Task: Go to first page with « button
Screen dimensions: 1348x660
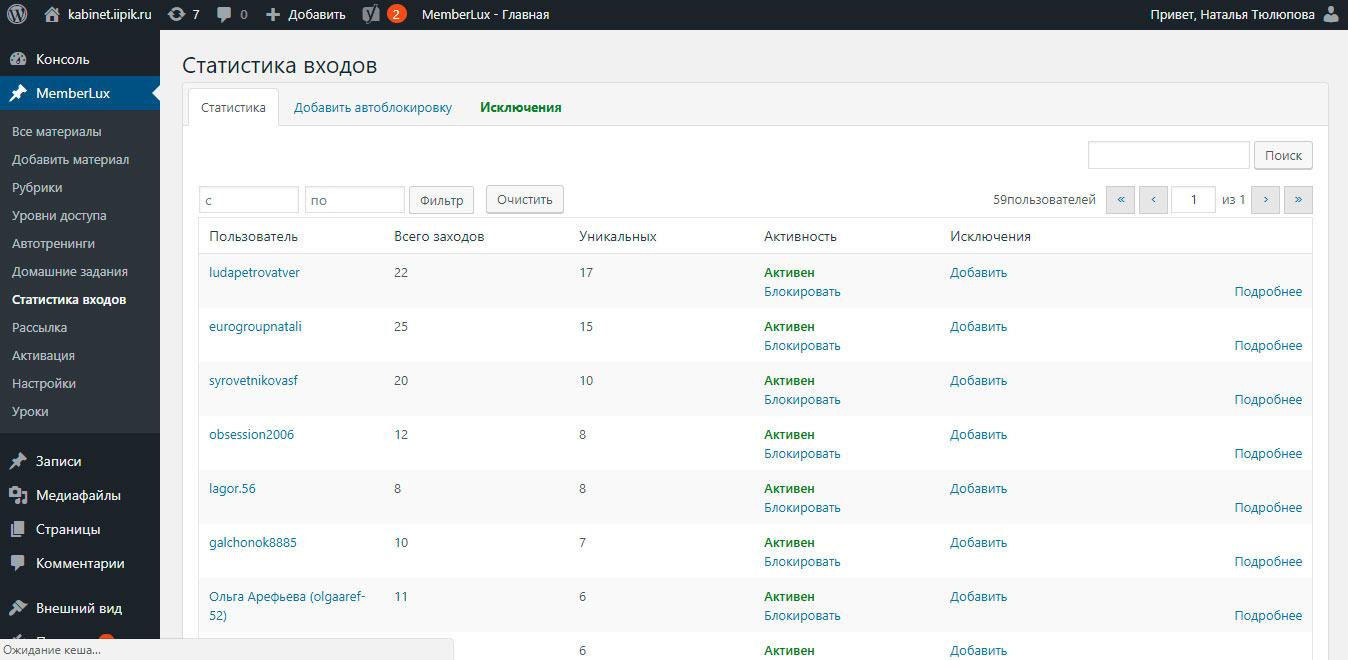Action: [1120, 200]
